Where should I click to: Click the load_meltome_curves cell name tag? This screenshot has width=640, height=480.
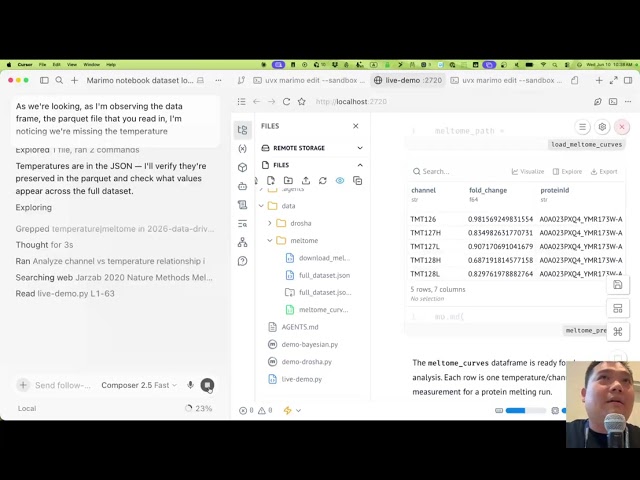point(587,144)
